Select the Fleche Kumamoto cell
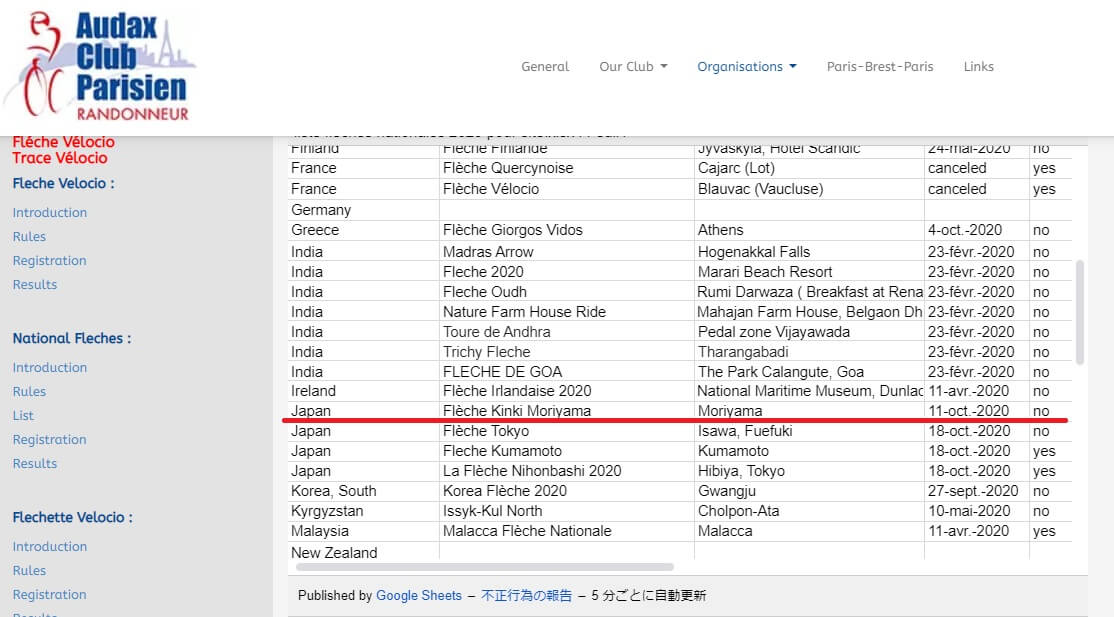Image resolution: width=1114 pixels, height=617 pixels. (567, 451)
